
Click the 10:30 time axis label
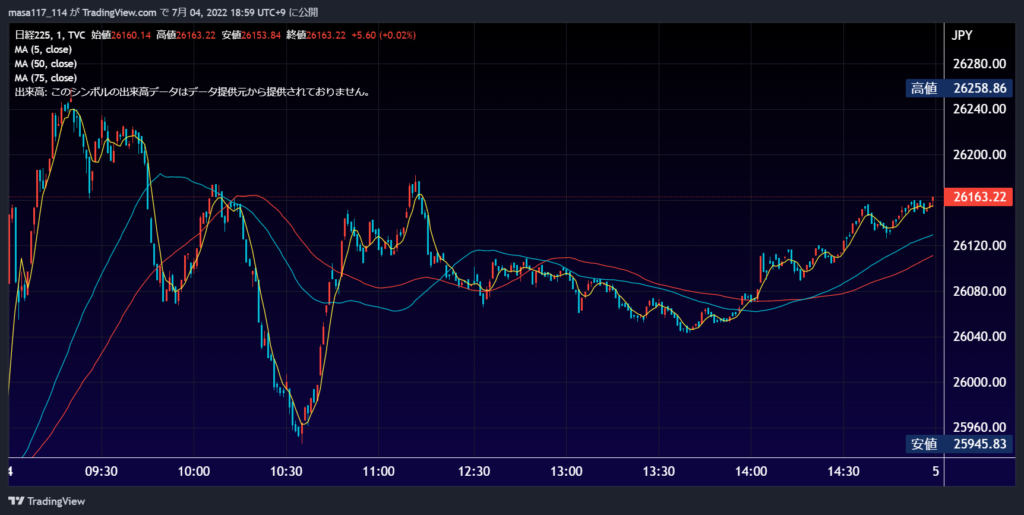click(x=286, y=471)
